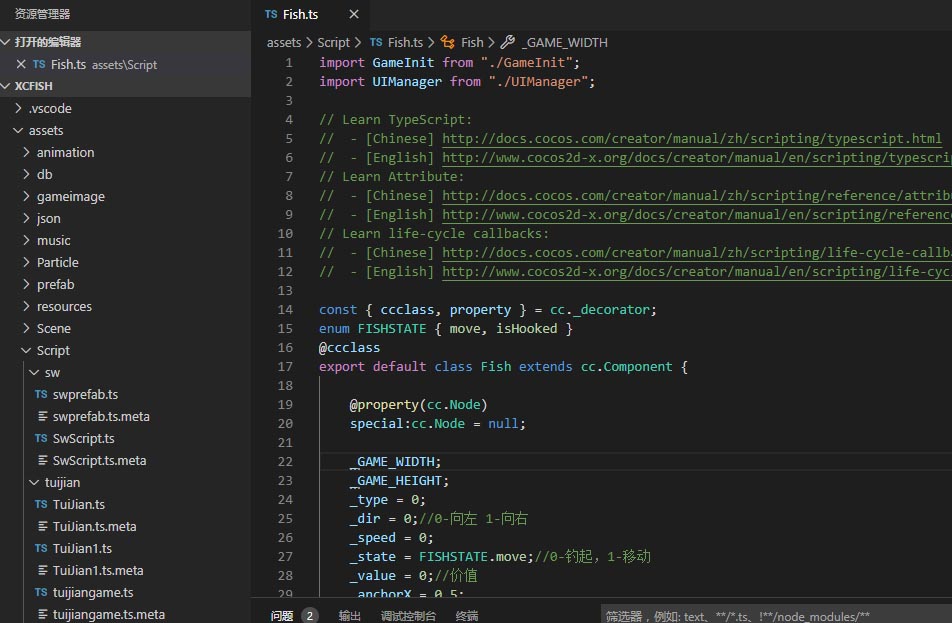Select SwScript.ts in file tree
The width and height of the screenshot is (952, 623).
pos(83,438)
